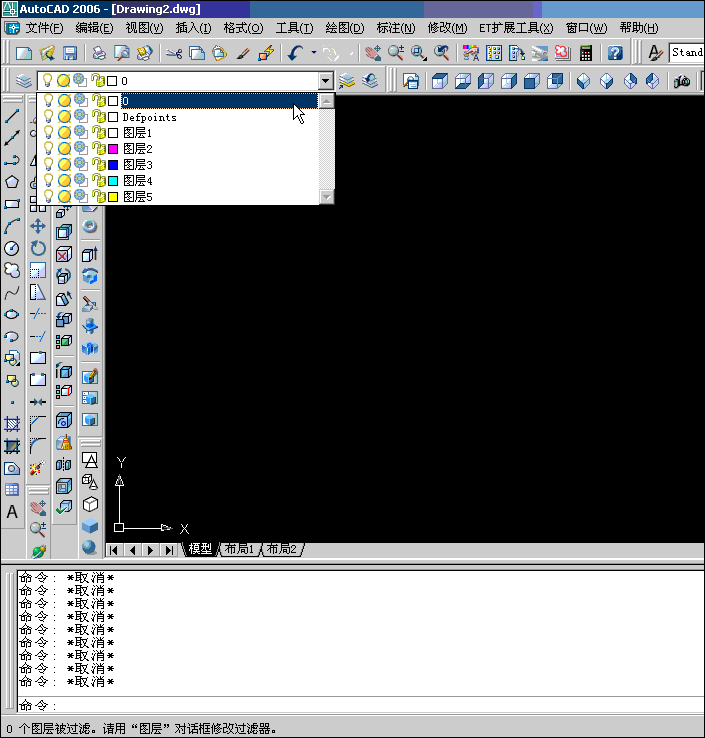Viewport: 705px width, 738px height.
Task: Select the Spline curve tool
Action: 12,293
